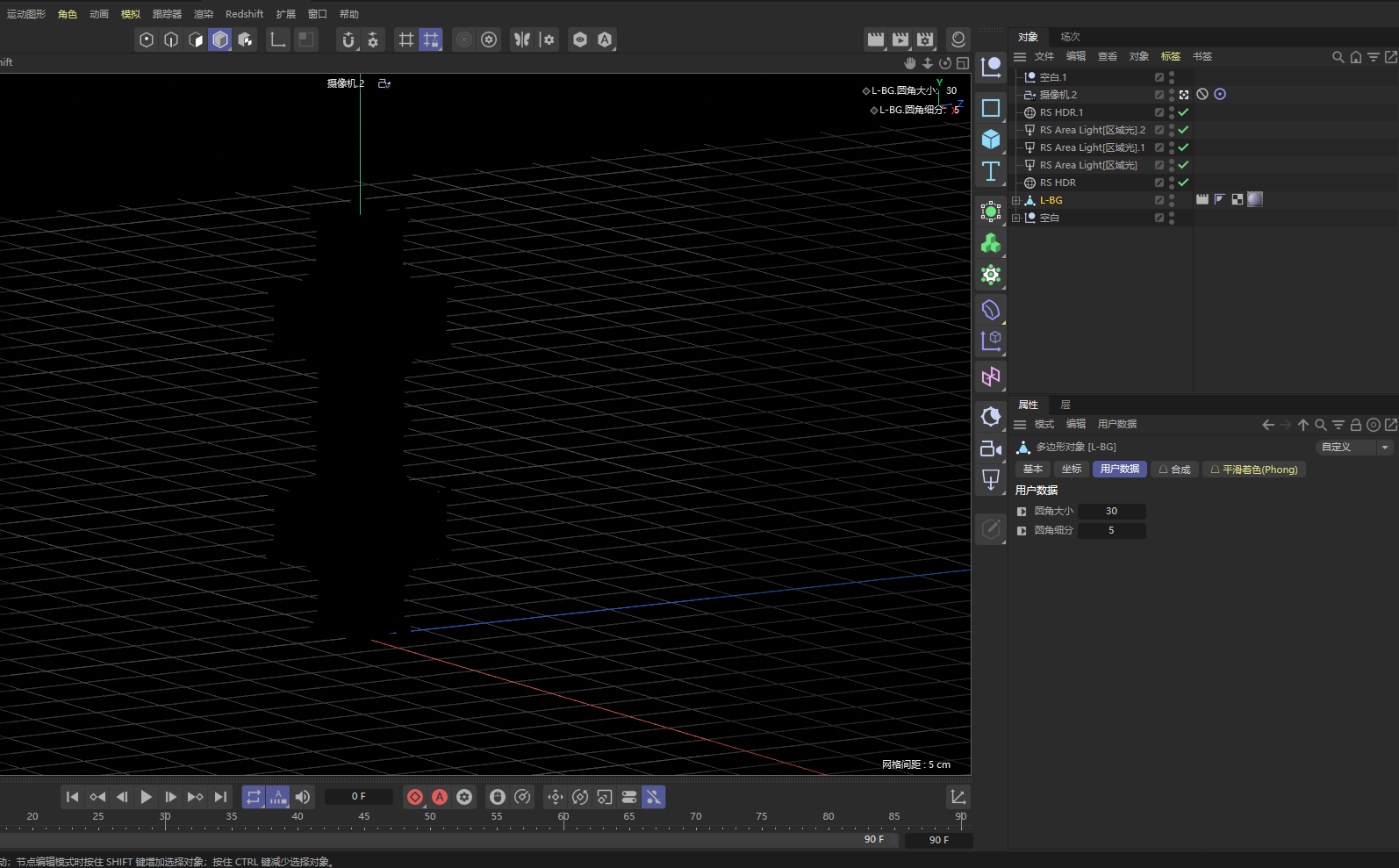Toggle autokeying red A button
The height and width of the screenshot is (868, 1399).
click(x=440, y=797)
